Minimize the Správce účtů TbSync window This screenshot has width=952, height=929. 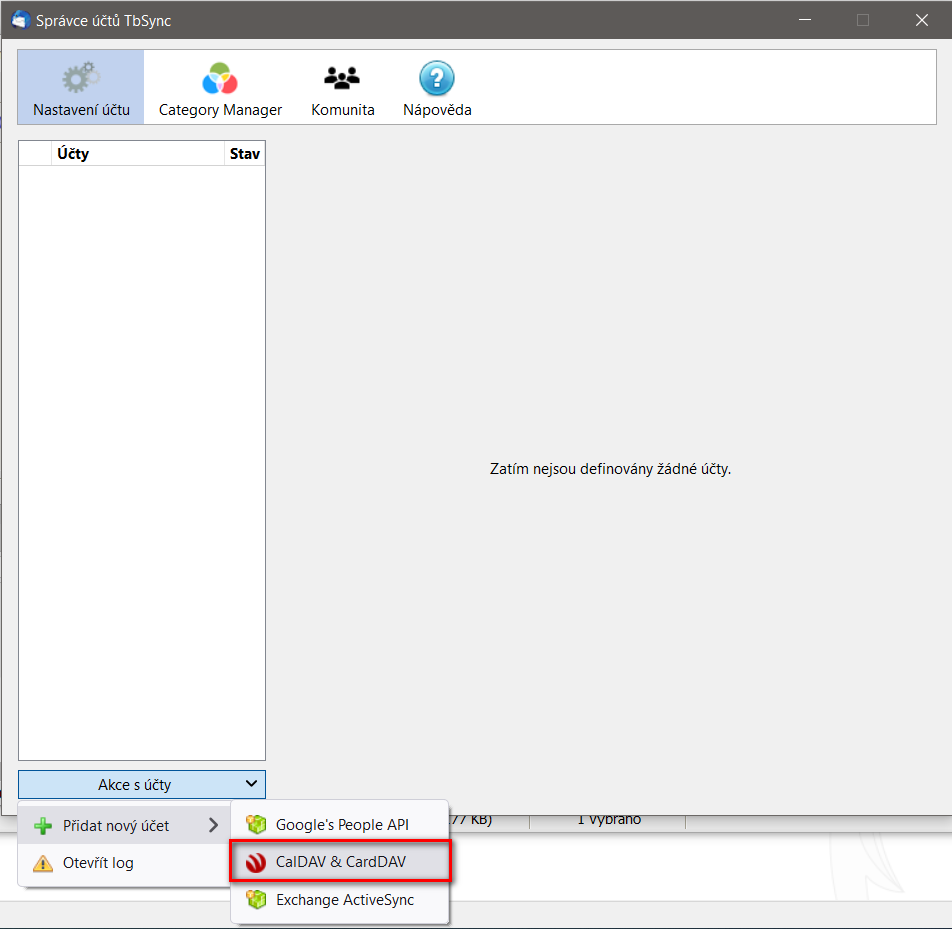coord(805,20)
